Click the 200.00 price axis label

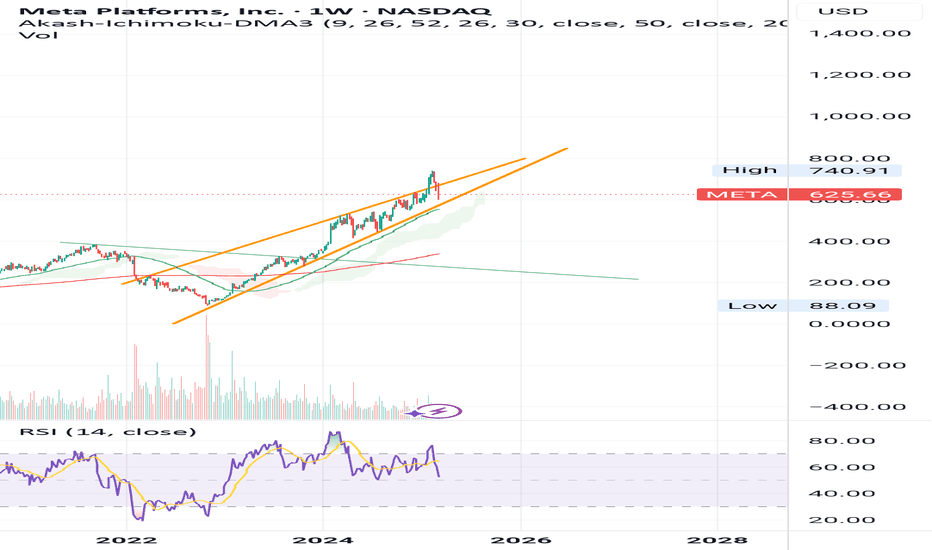click(849, 282)
